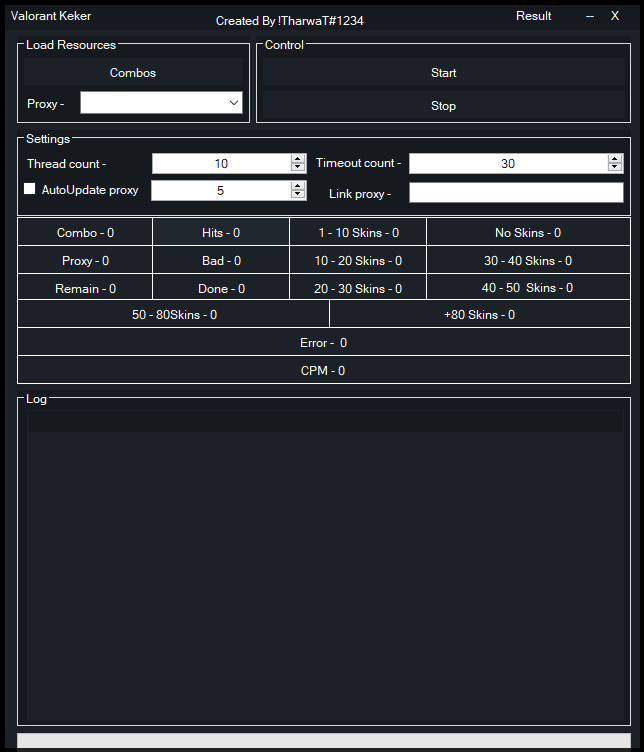Click the Created By !TharwaT#1234 label

[289, 21]
